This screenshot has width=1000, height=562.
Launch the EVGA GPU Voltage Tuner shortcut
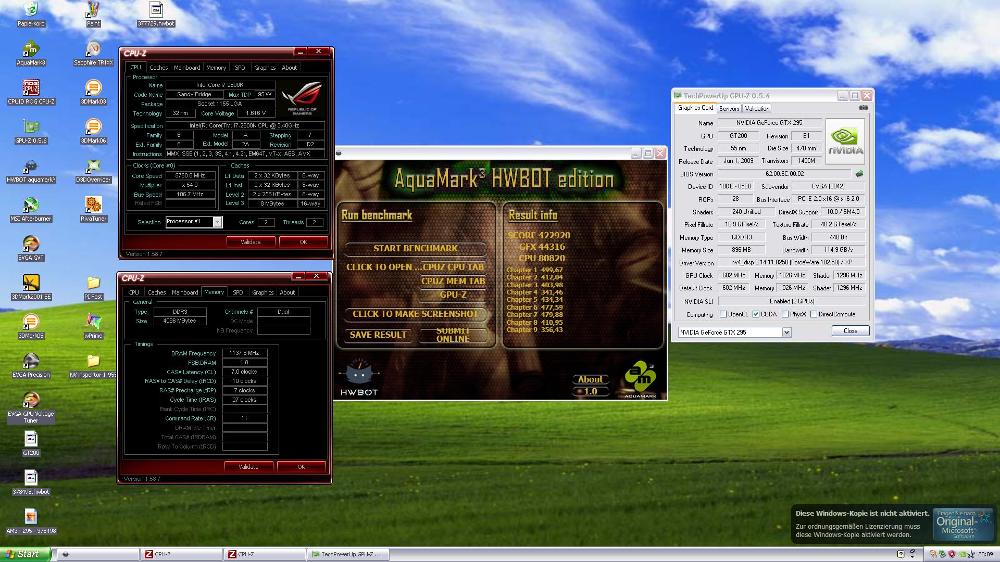(x=31, y=406)
